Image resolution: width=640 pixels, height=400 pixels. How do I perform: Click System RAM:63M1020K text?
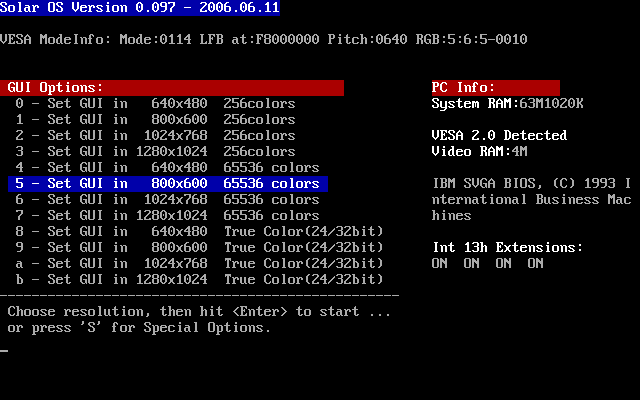(x=507, y=104)
